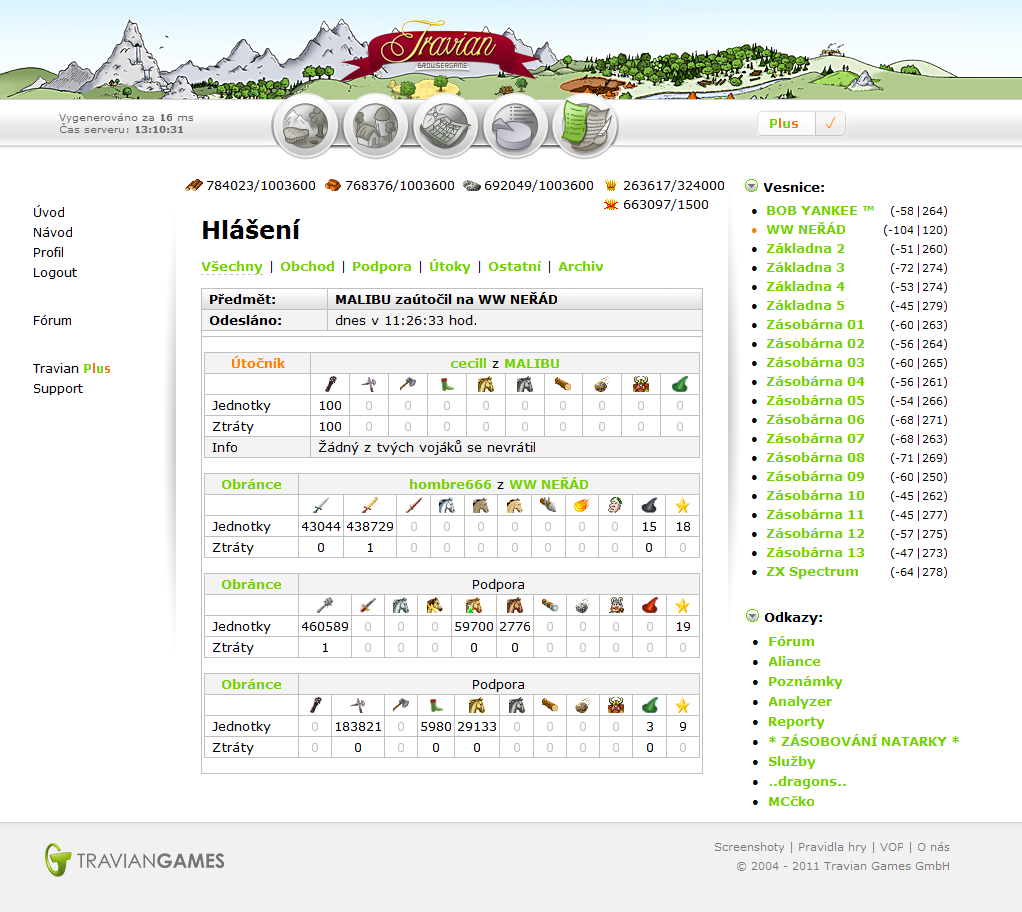Click the crop consumption icon
The image size is (1022, 912).
click(x=611, y=205)
